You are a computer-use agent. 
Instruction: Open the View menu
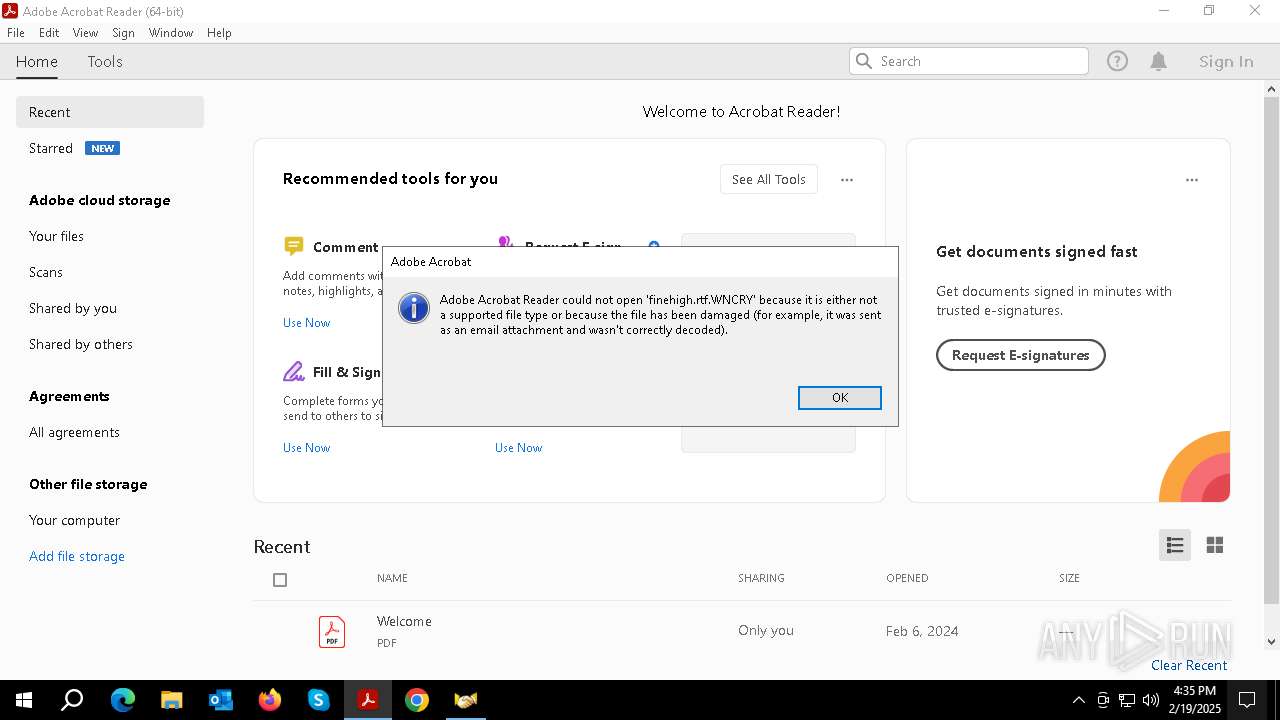point(86,33)
